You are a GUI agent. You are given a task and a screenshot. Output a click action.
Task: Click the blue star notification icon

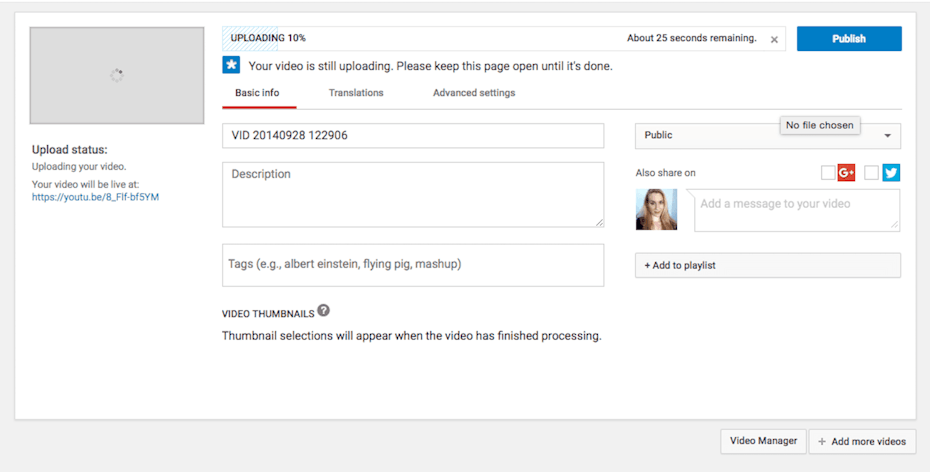pyautogui.click(x=231, y=66)
